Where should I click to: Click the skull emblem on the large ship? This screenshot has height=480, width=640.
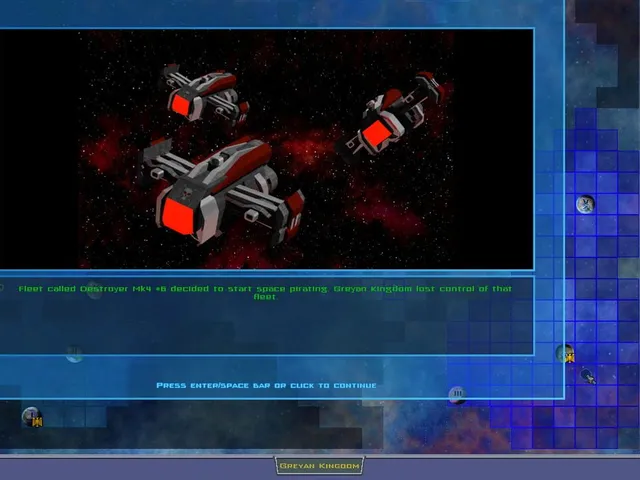(x=187, y=192)
